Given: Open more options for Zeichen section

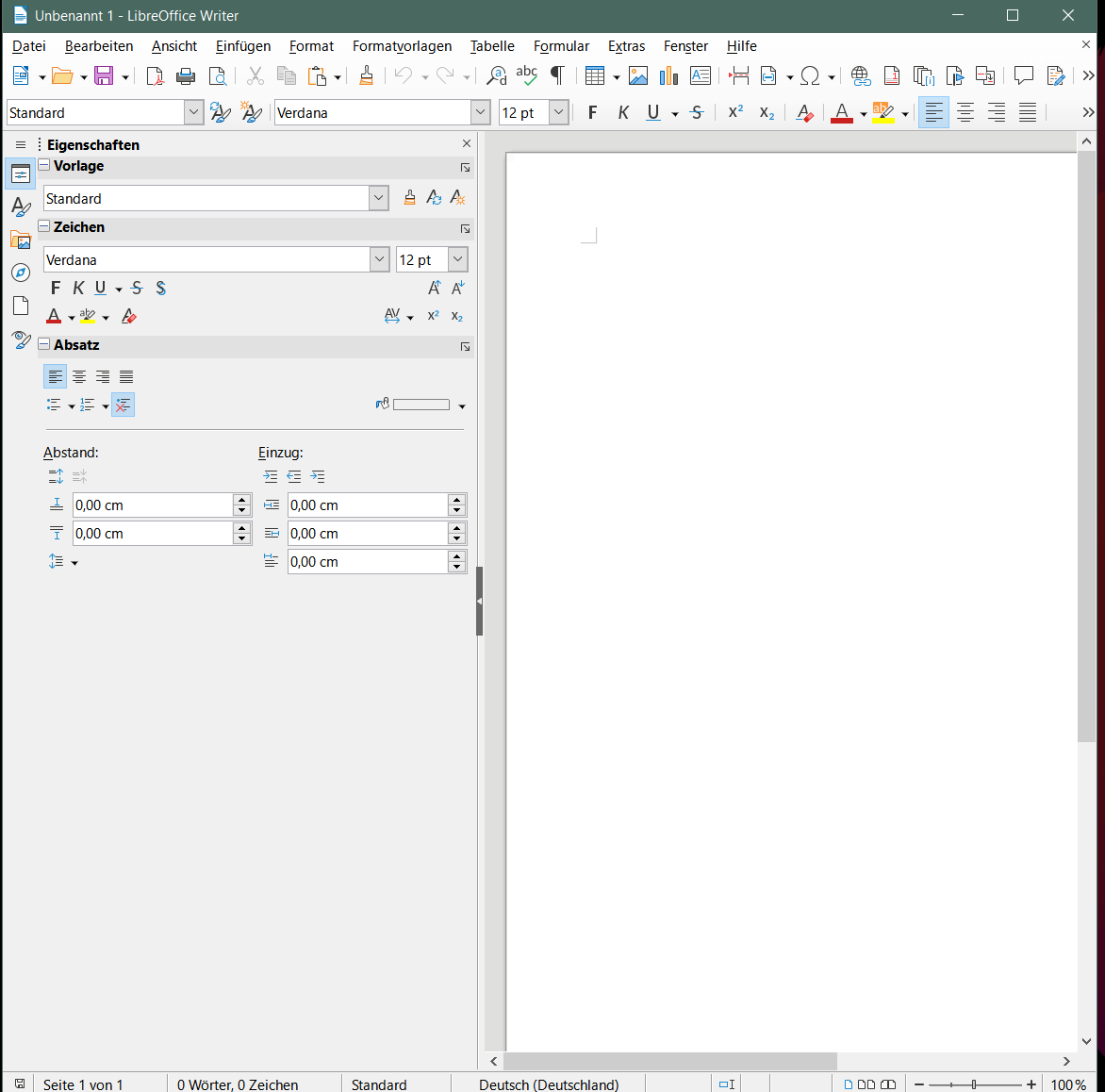Looking at the screenshot, I should click(x=465, y=229).
